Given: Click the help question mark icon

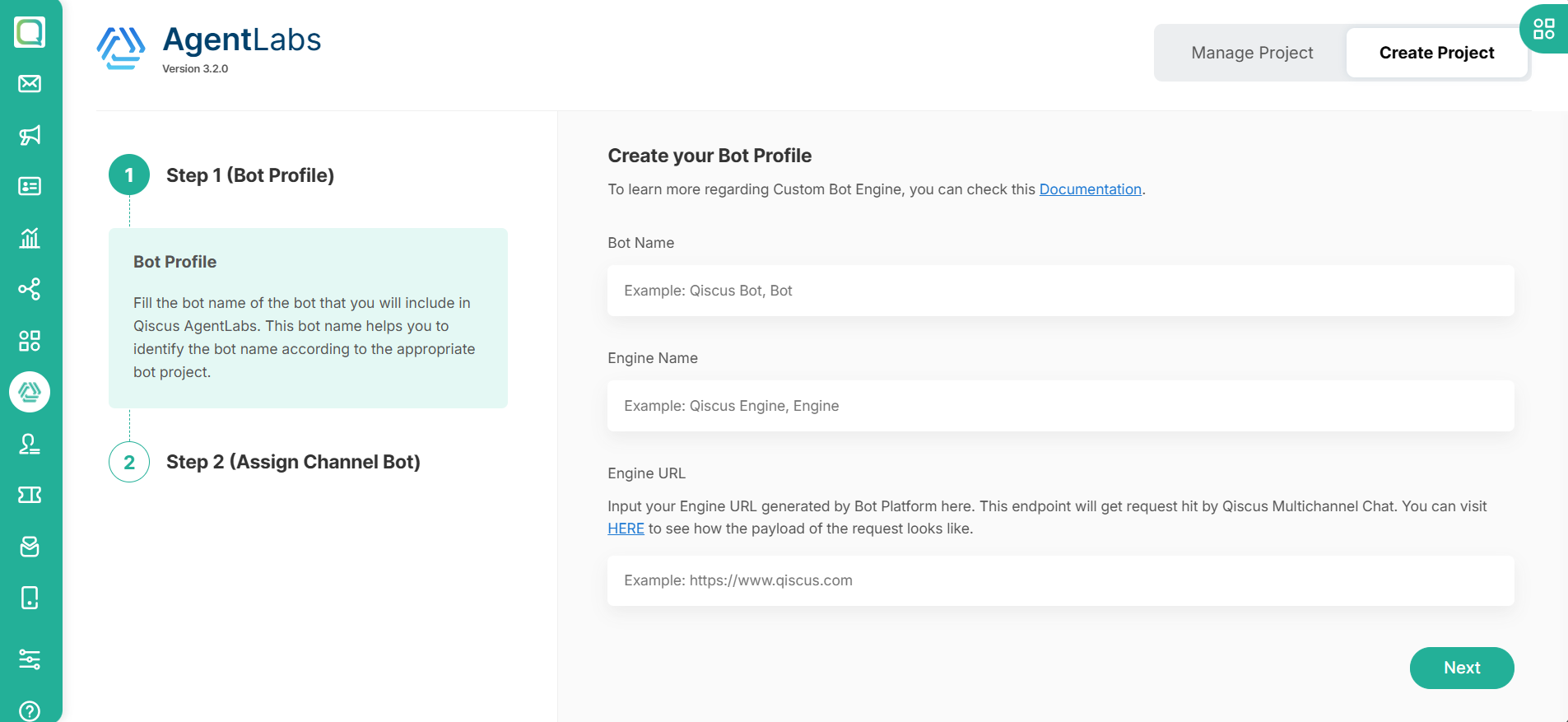Looking at the screenshot, I should [30, 710].
